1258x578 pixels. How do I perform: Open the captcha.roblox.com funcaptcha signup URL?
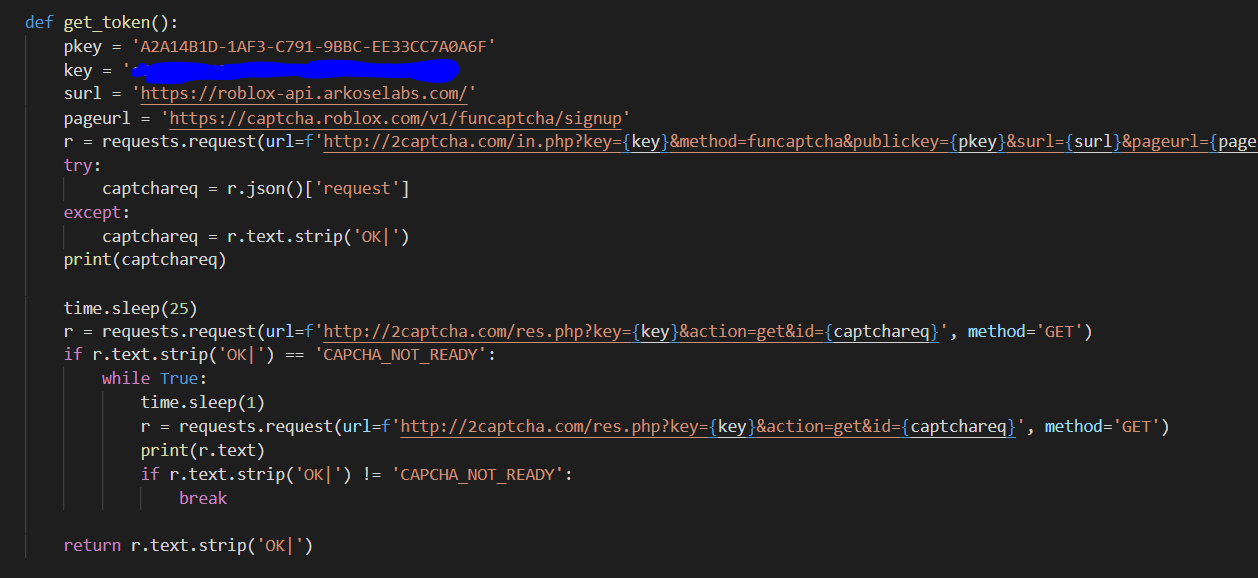[395, 118]
